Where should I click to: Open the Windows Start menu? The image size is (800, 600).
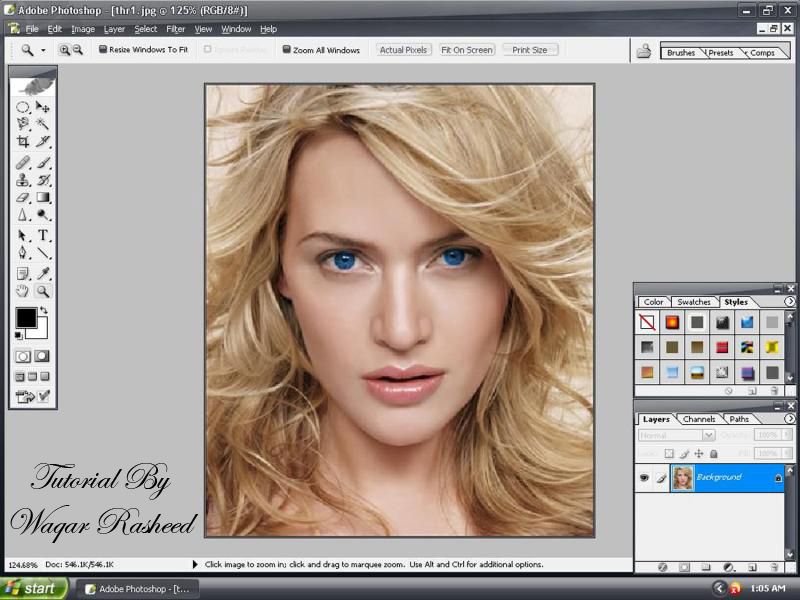point(33,588)
